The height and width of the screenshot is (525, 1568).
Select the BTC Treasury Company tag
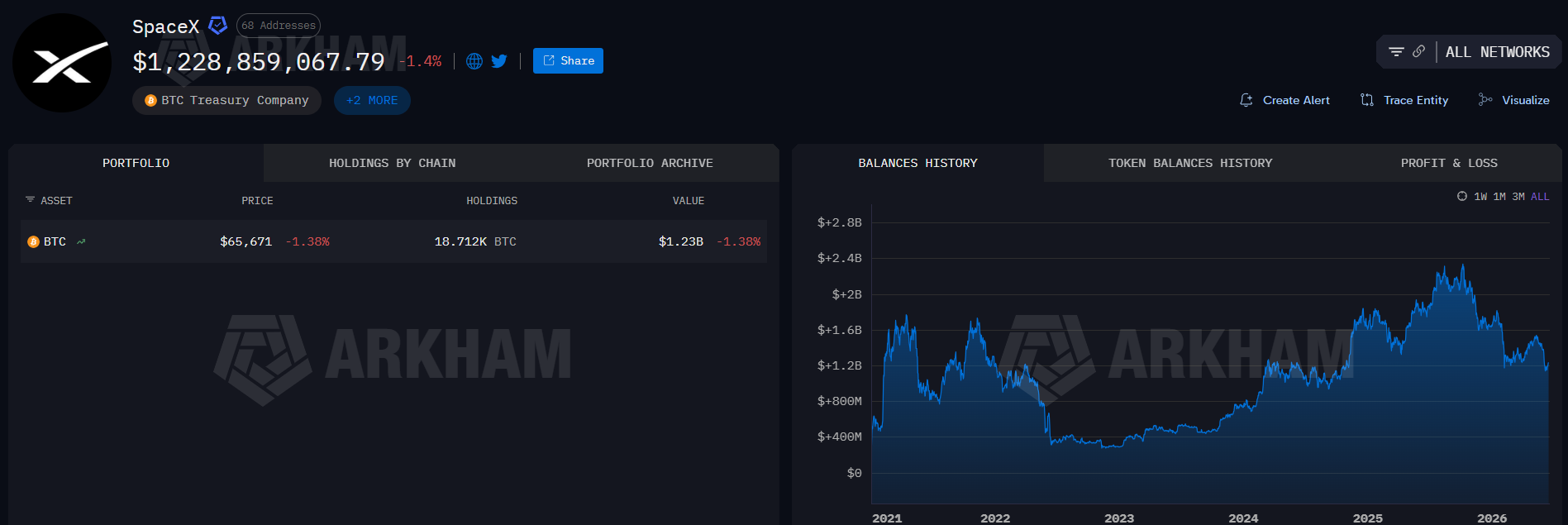click(226, 100)
